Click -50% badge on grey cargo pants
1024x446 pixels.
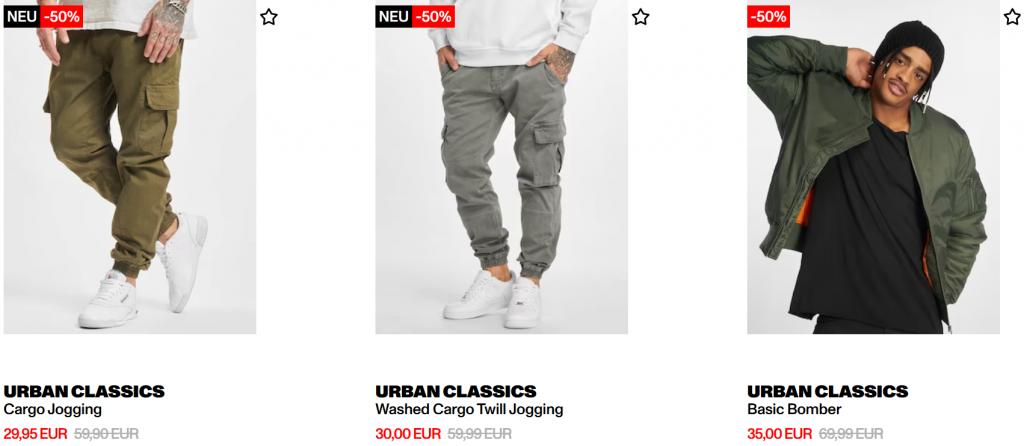click(x=433, y=17)
